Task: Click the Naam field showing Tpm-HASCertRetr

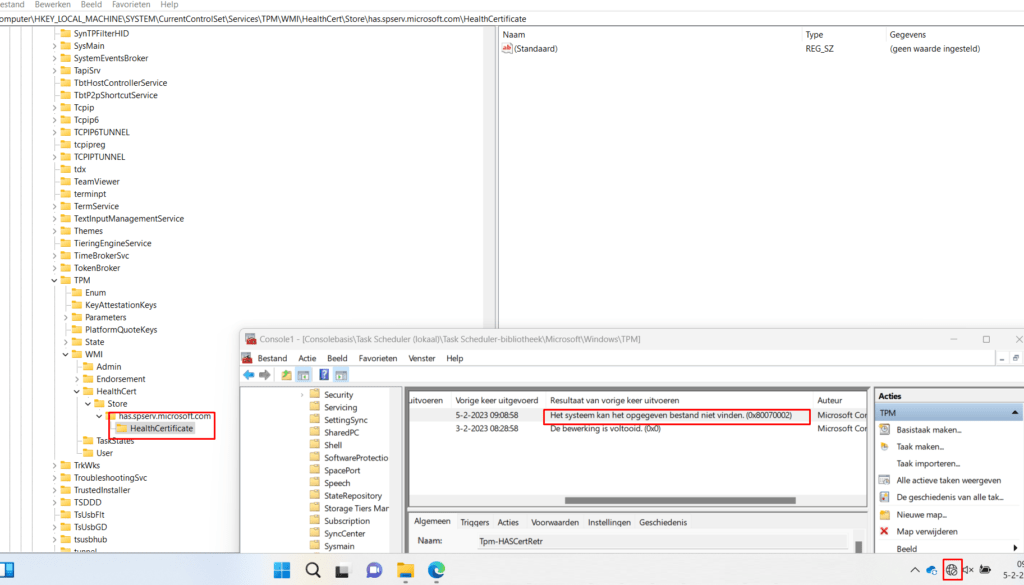Action: [661, 541]
